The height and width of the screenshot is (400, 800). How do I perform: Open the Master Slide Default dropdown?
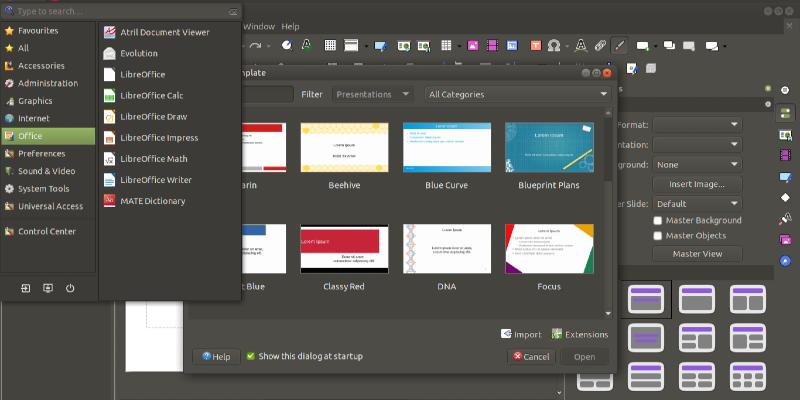click(x=697, y=203)
